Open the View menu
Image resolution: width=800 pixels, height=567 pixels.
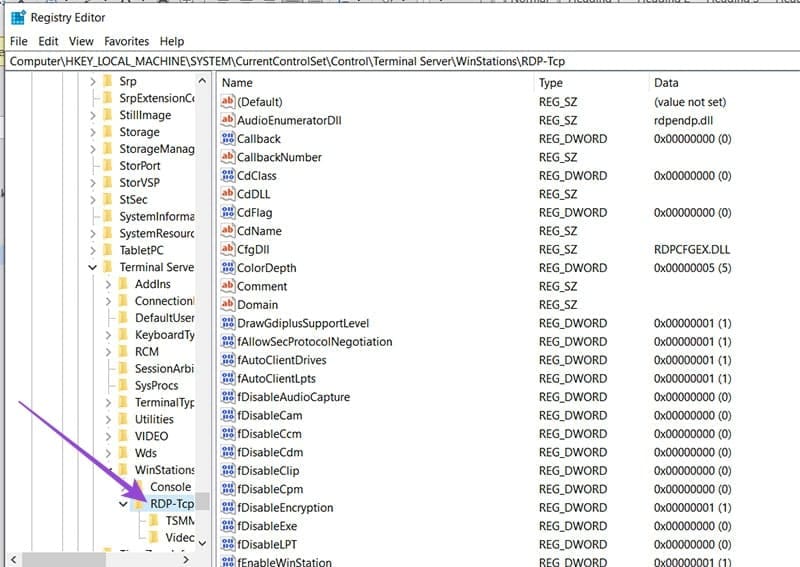[81, 41]
